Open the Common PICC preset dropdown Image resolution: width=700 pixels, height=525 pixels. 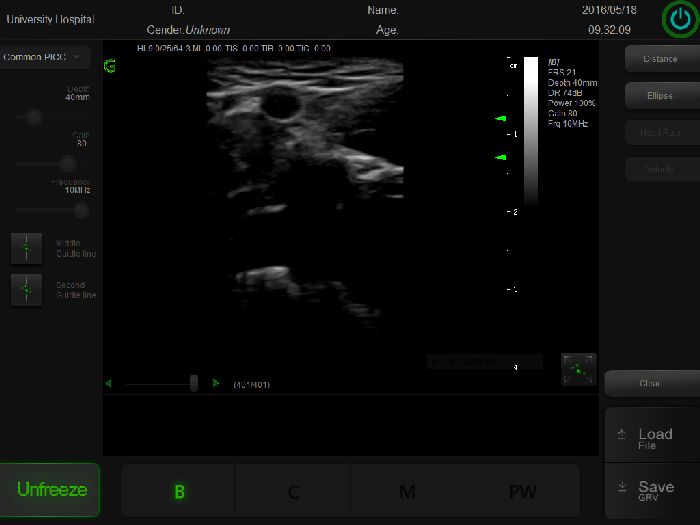(46, 57)
